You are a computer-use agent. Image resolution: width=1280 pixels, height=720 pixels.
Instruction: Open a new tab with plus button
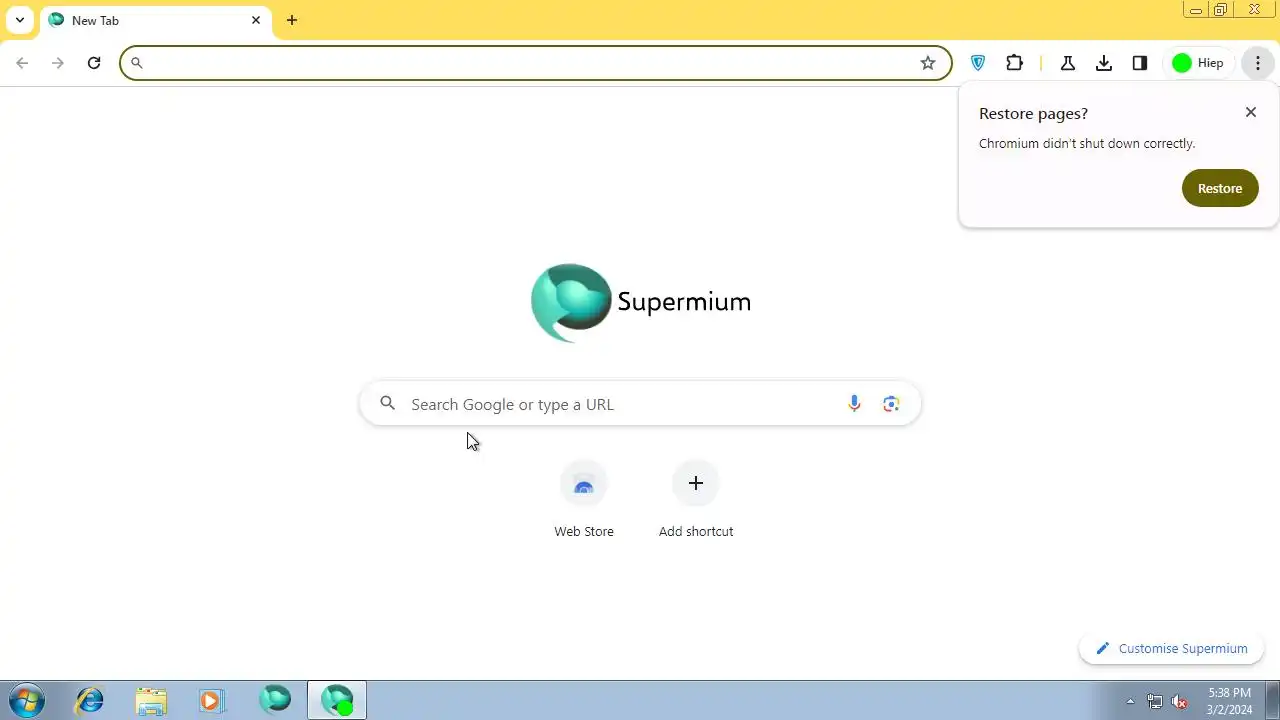(292, 20)
